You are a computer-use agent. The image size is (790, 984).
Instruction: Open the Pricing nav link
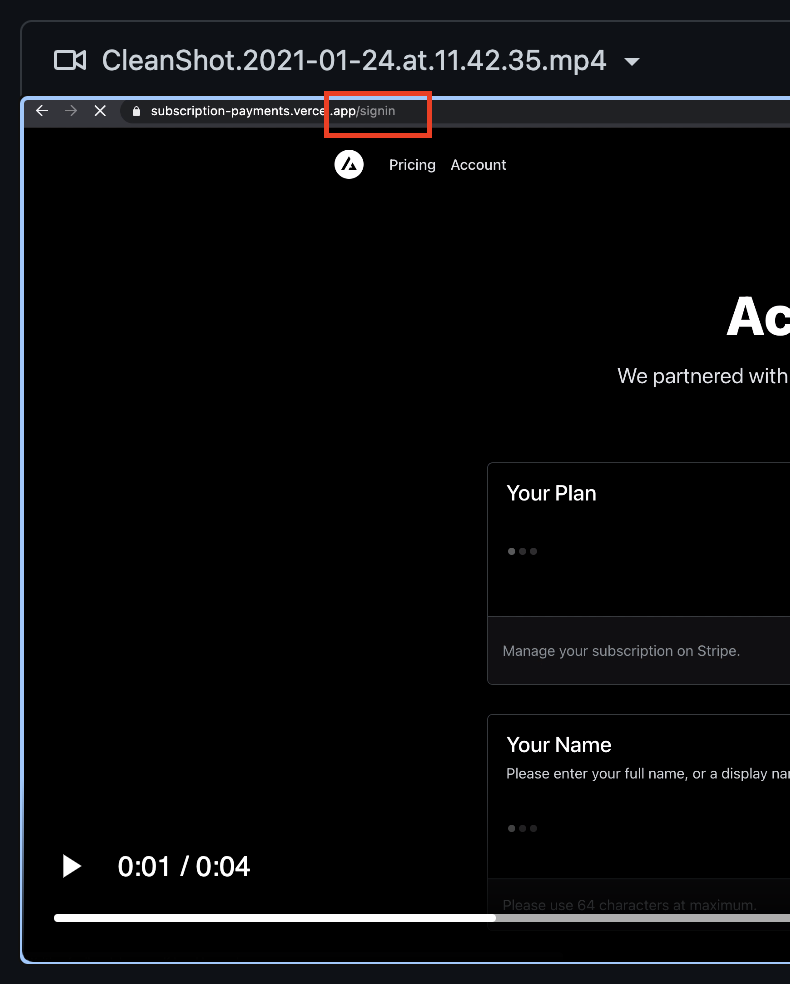click(412, 165)
